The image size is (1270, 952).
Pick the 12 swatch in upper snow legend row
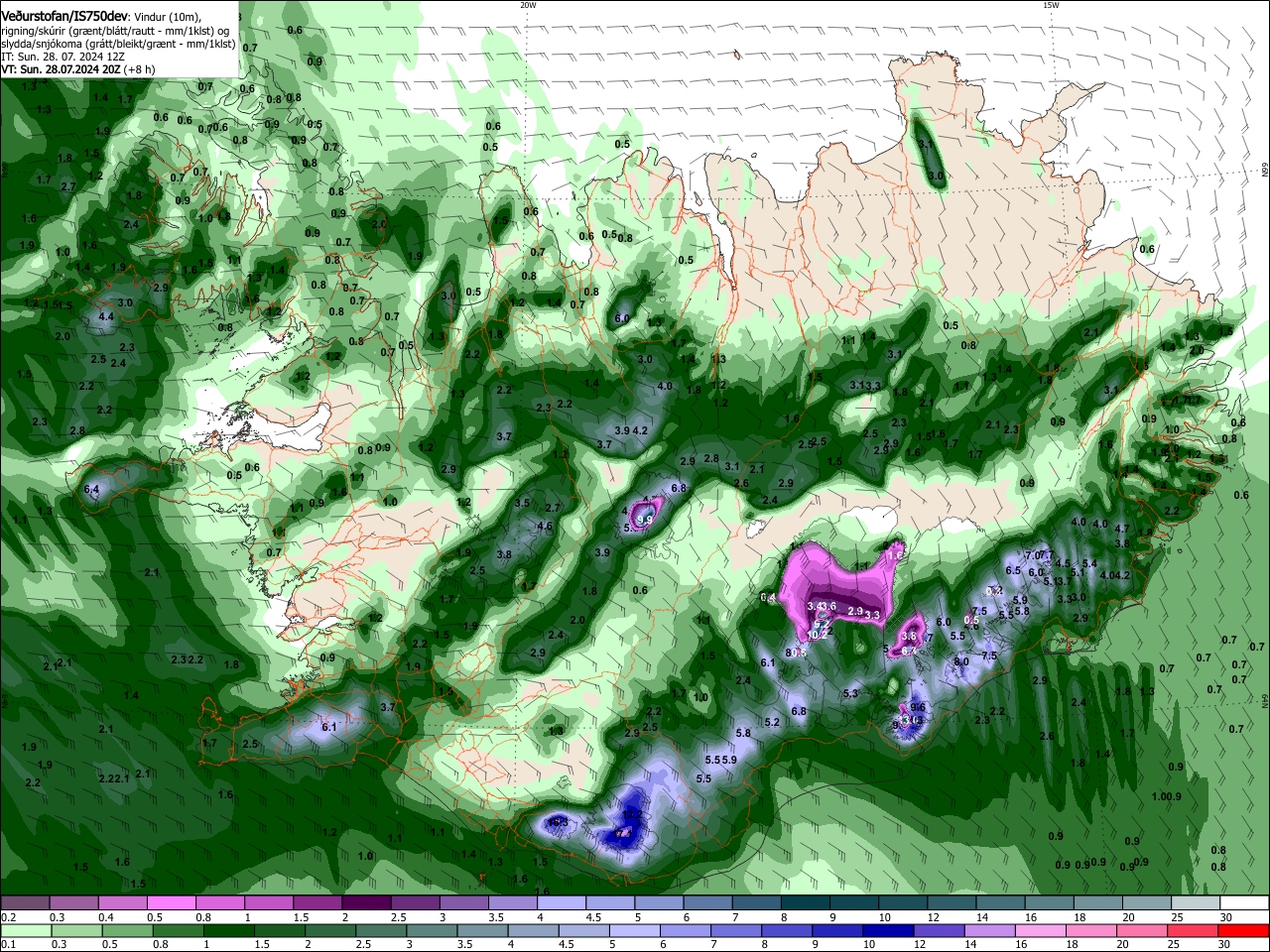(x=950, y=903)
